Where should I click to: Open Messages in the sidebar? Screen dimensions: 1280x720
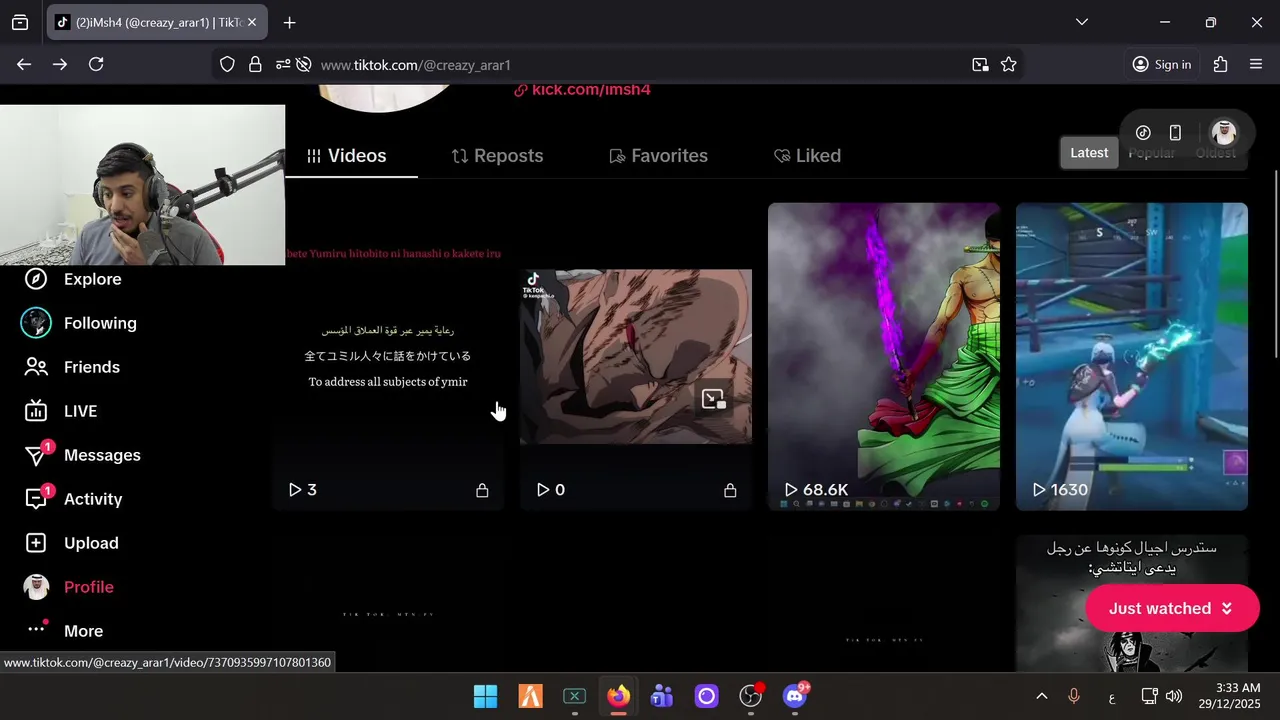pos(82,455)
